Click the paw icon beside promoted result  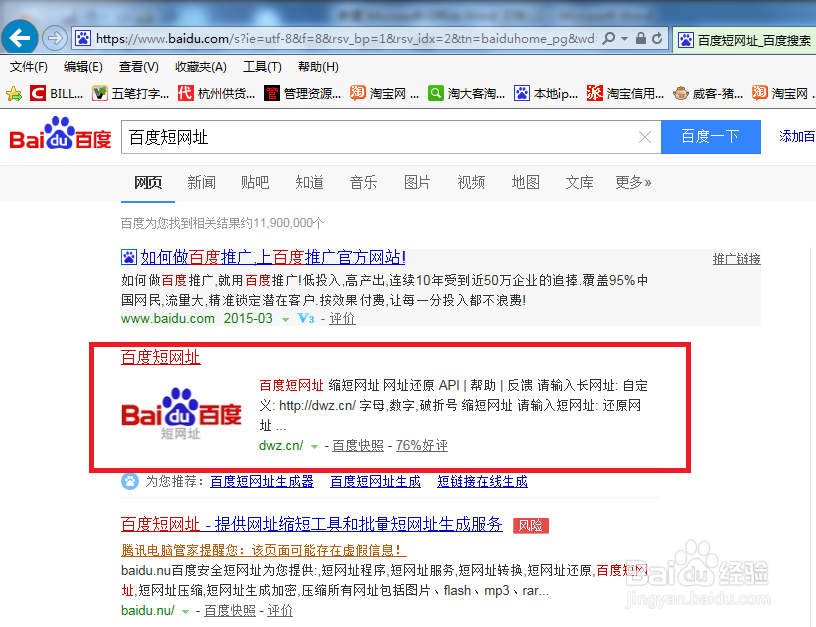[x=129, y=257]
